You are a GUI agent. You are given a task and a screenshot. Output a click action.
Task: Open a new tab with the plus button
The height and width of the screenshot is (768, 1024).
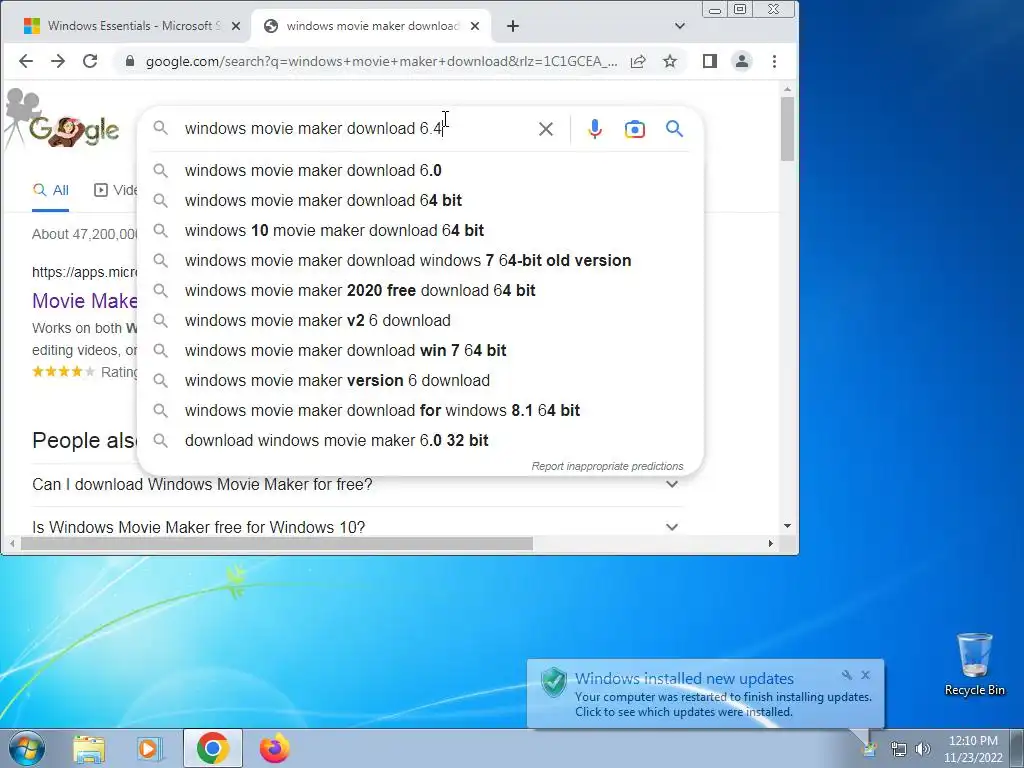click(513, 26)
